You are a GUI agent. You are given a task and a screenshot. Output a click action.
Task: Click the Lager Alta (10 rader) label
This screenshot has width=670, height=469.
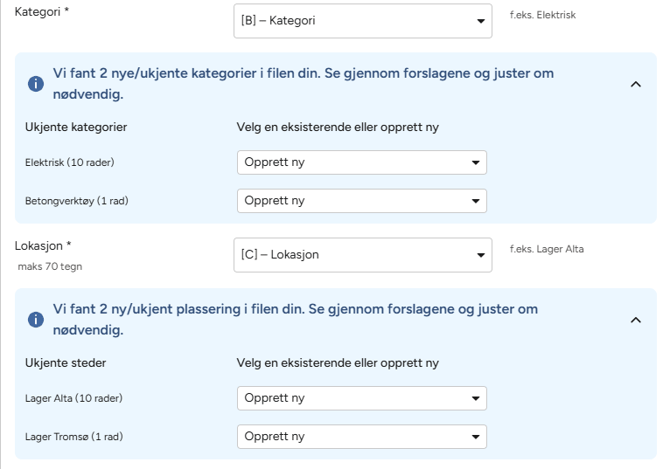pyautogui.click(x=73, y=398)
